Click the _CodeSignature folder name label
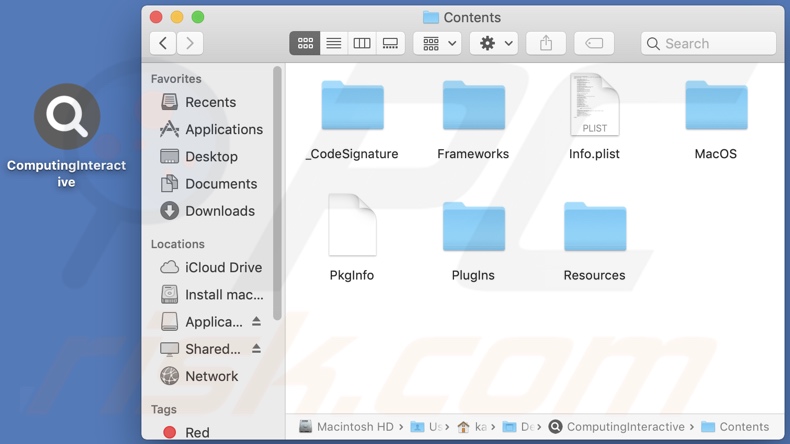The height and width of the screenshot is (444, 790). pos(352,154)
